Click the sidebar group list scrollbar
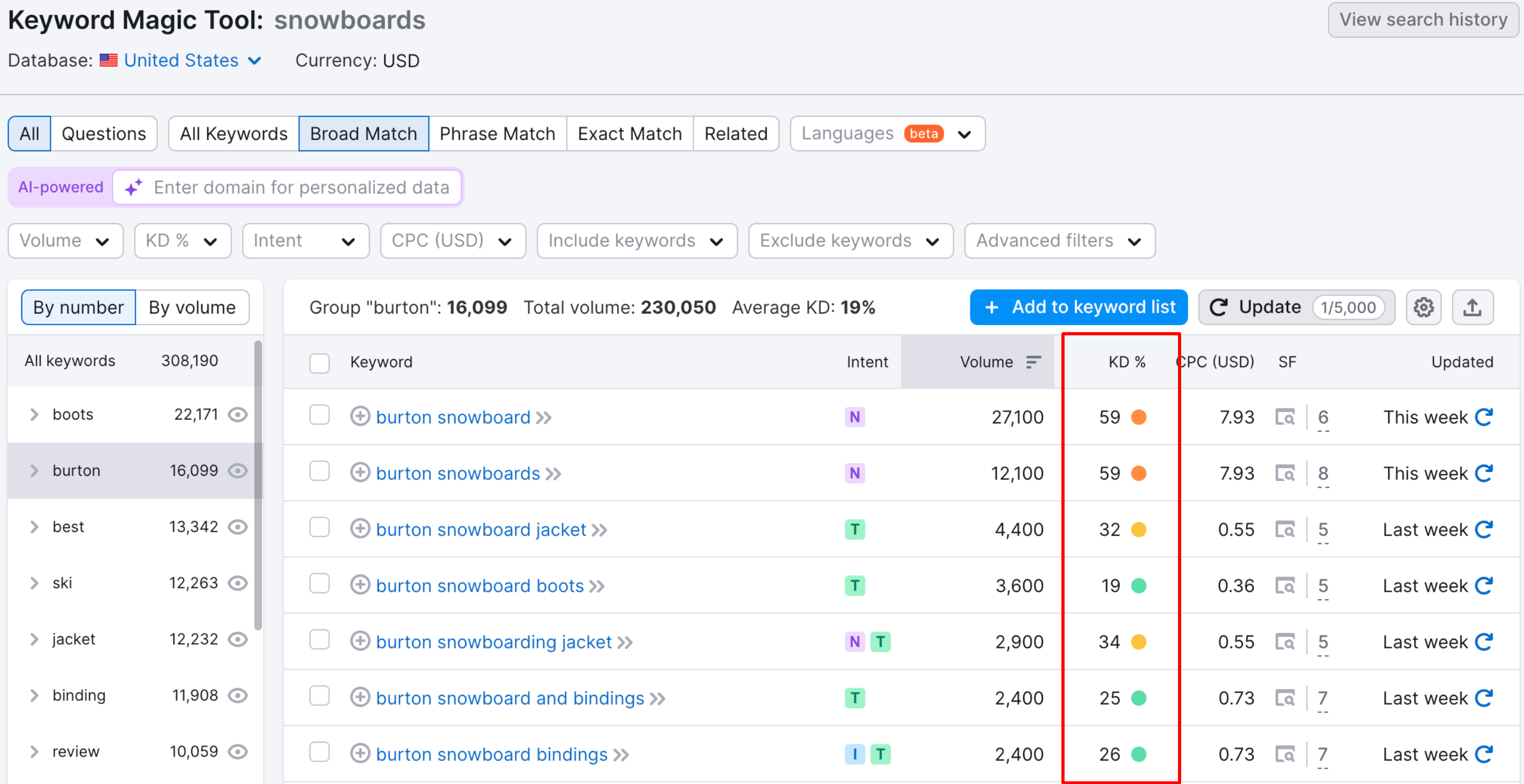The width and height of the screenshot is (1524, 784). (258, 485)
